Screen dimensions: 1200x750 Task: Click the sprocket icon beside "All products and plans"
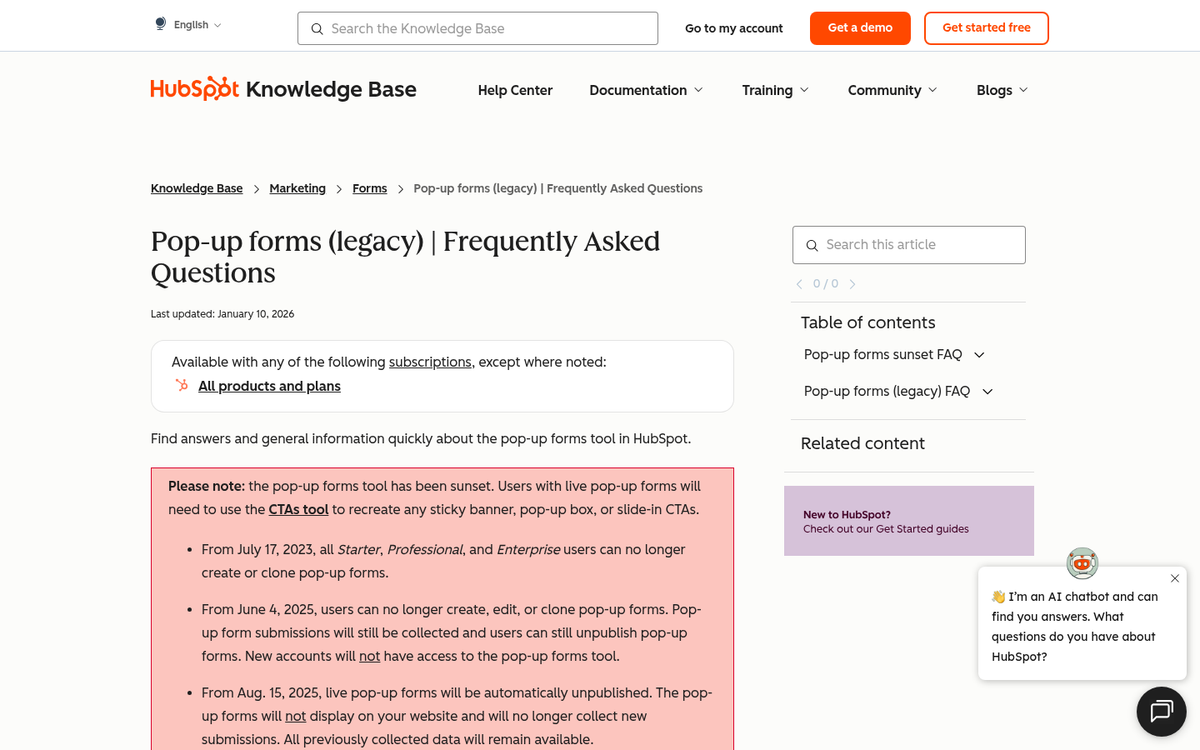(x=180, y=385)
